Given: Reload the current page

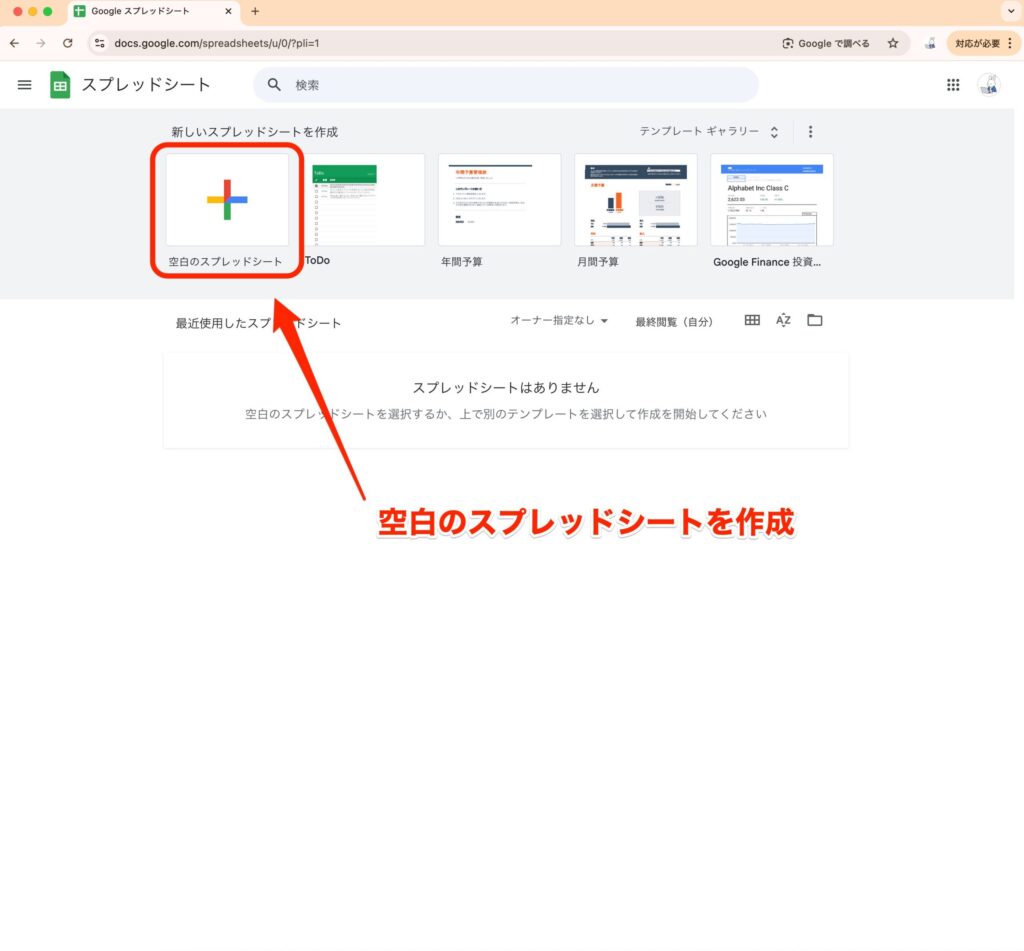Looking at the screenshot, I should 68,43.
